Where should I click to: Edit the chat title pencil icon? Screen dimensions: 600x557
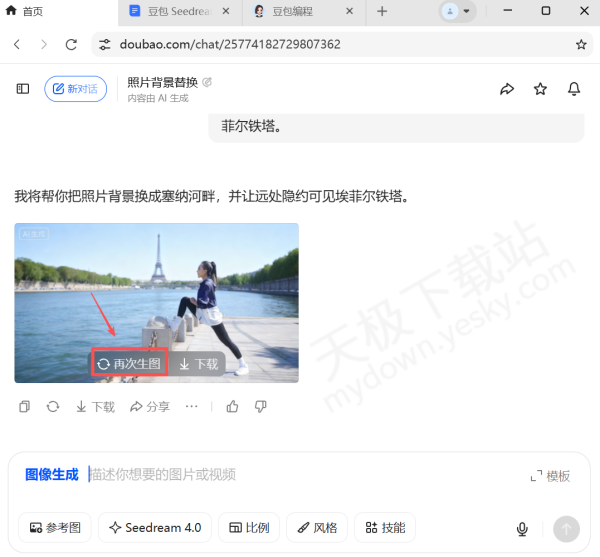pos(207,82)
